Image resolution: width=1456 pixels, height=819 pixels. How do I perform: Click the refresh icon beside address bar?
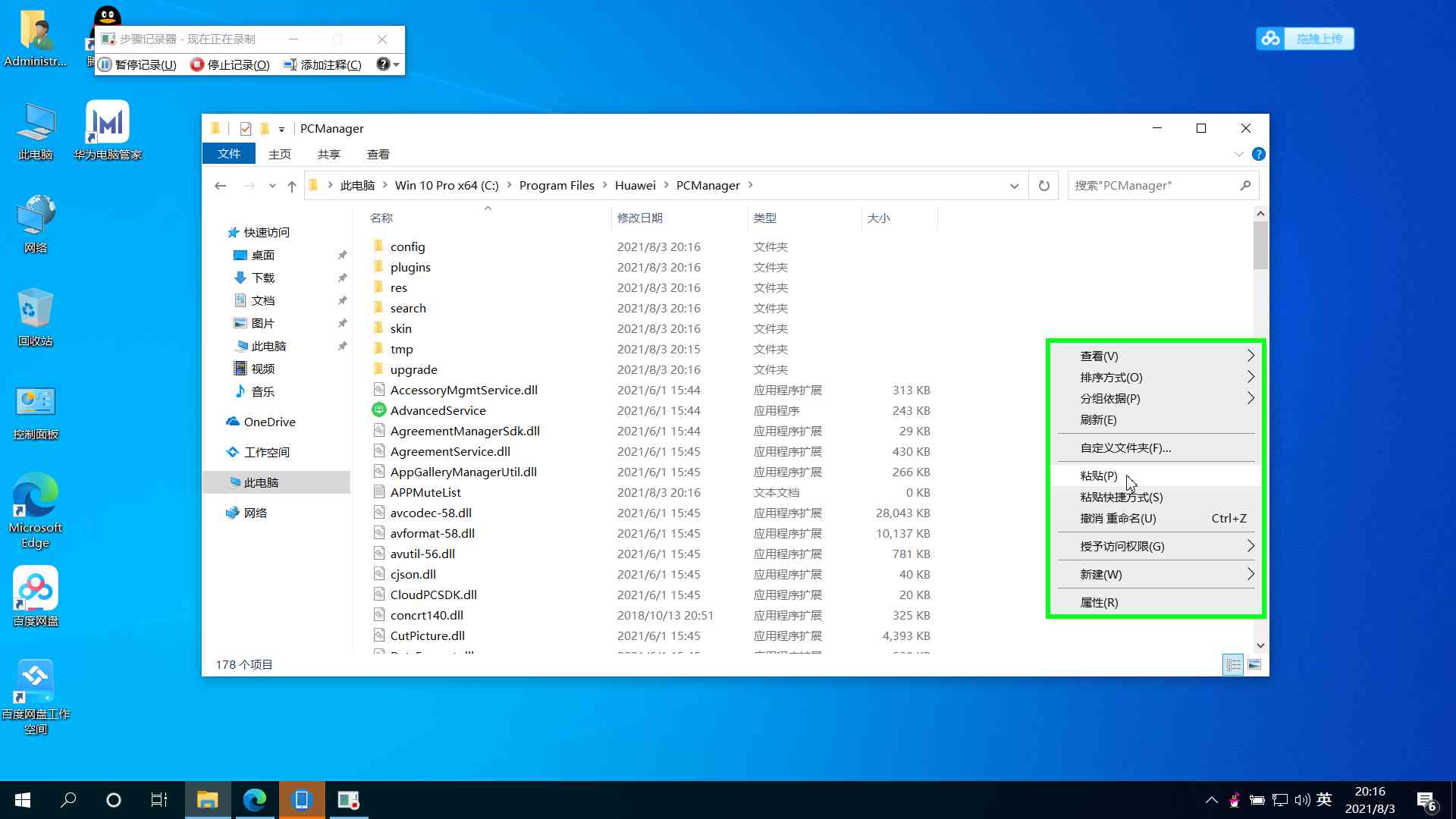[1043, 186]
